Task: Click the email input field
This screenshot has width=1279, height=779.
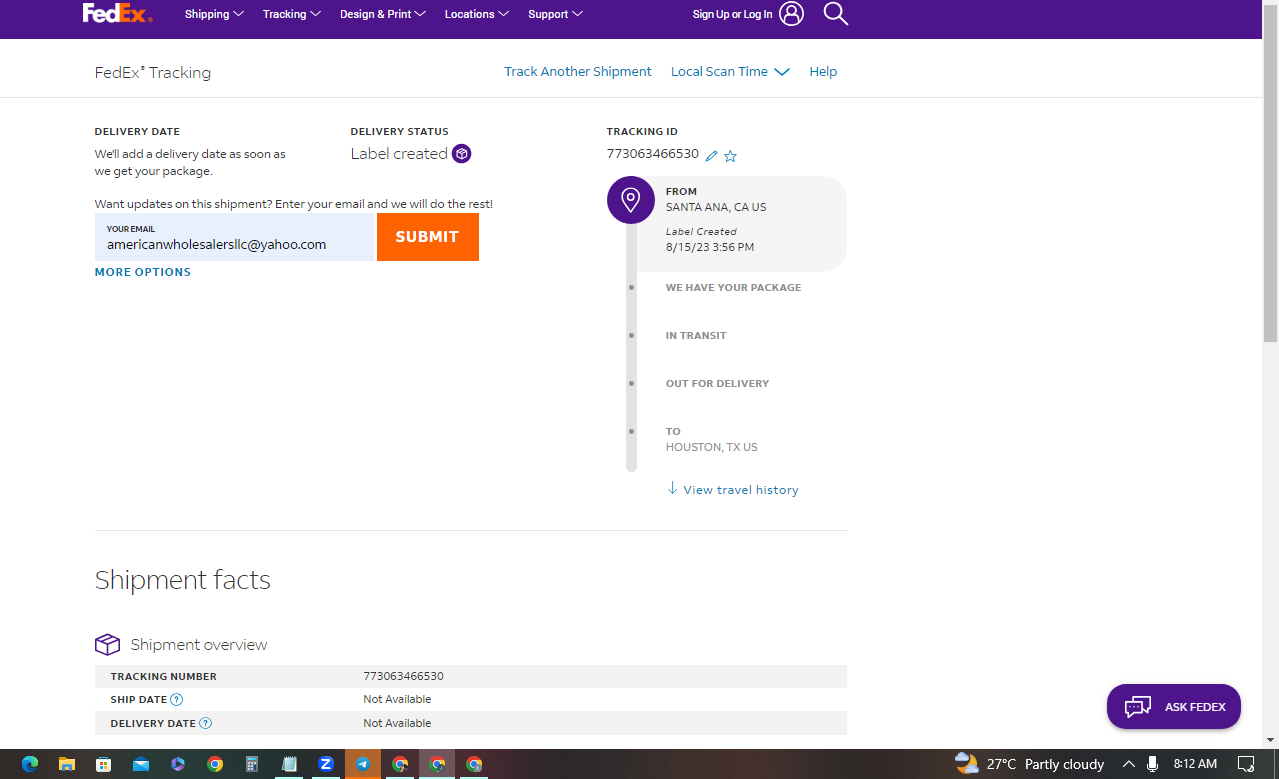Action: point(234,237)
